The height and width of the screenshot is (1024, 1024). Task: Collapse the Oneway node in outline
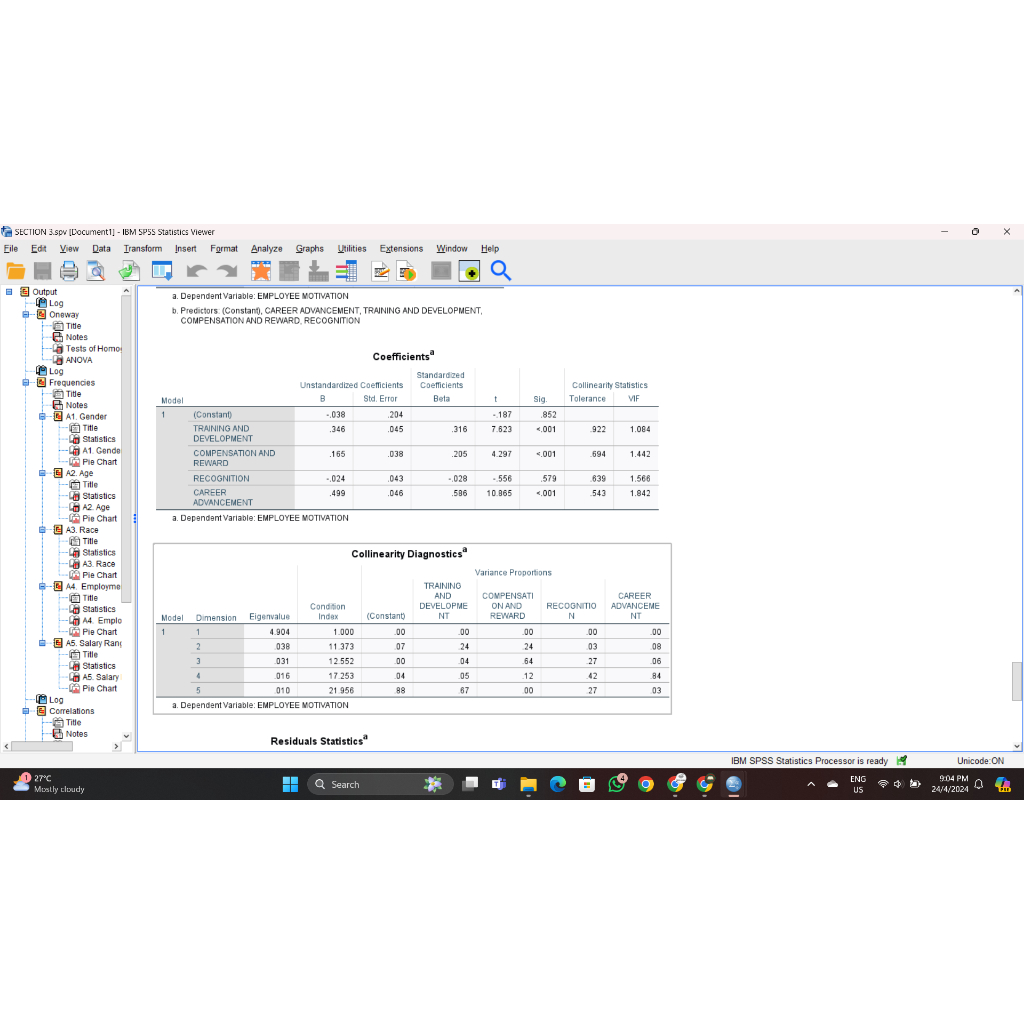point(27,314)
